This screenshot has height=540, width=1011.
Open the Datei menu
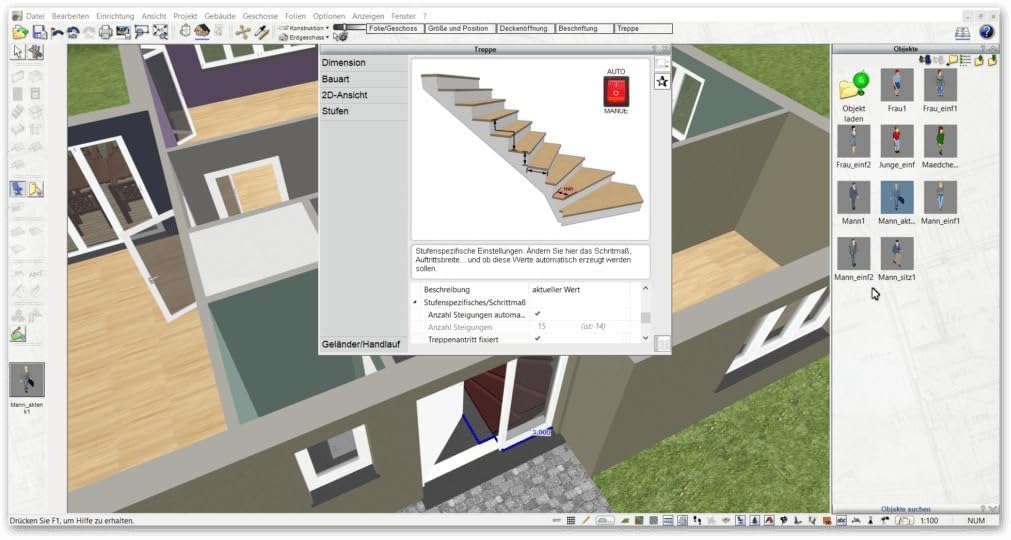point(35,16)
